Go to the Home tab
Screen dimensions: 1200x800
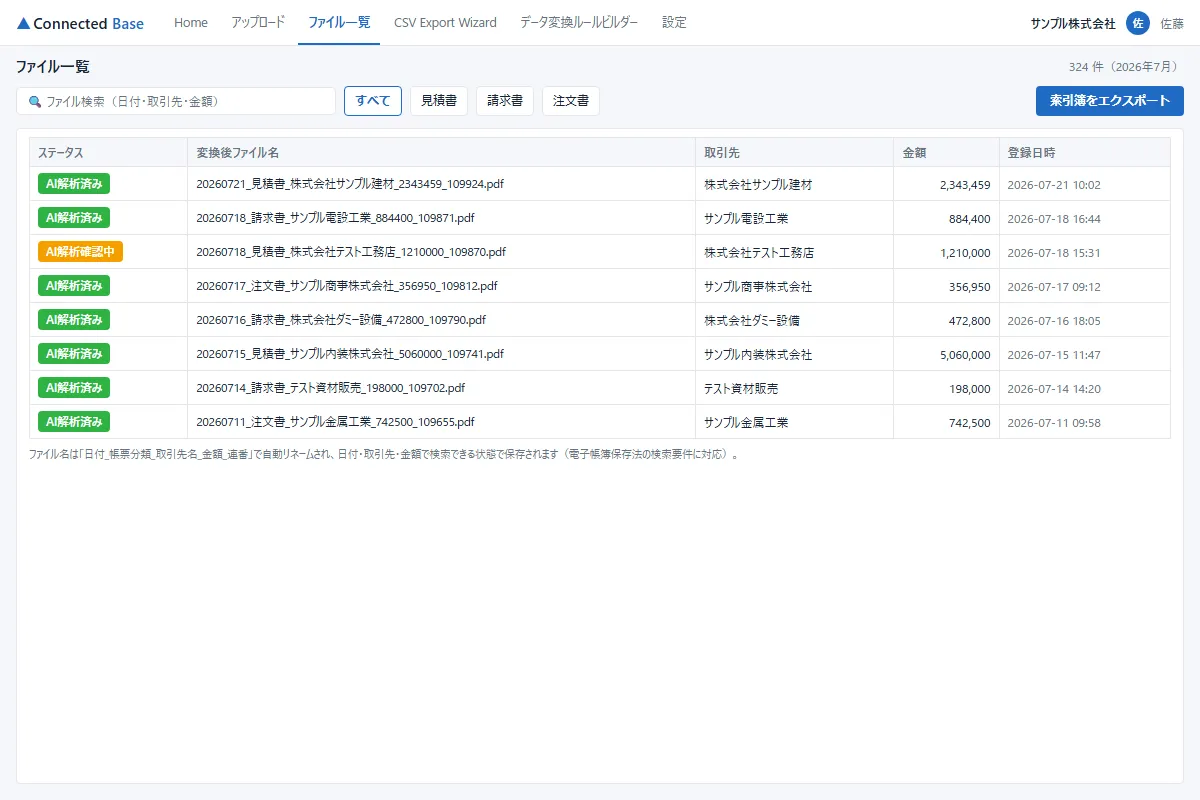click(x=191, y=22)
